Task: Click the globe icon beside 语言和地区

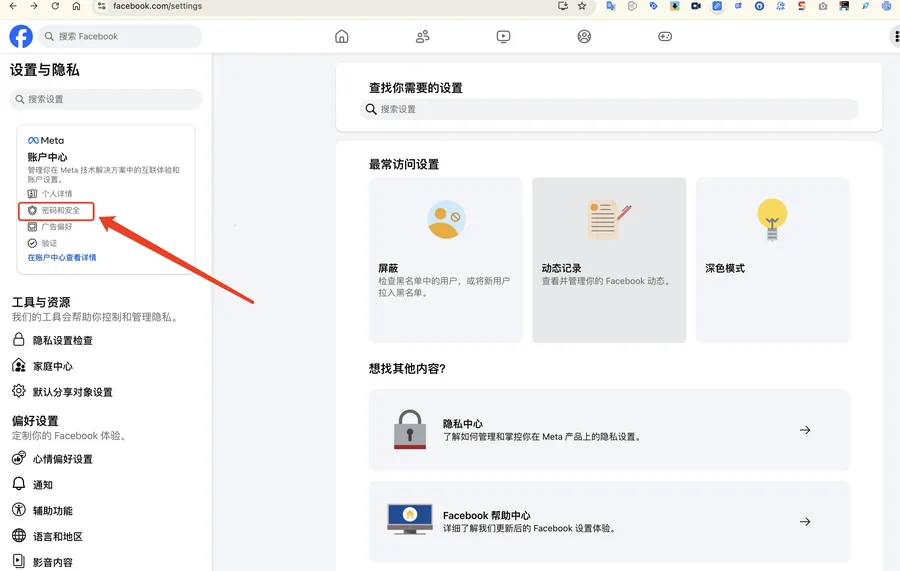Action: click(18, 535)
